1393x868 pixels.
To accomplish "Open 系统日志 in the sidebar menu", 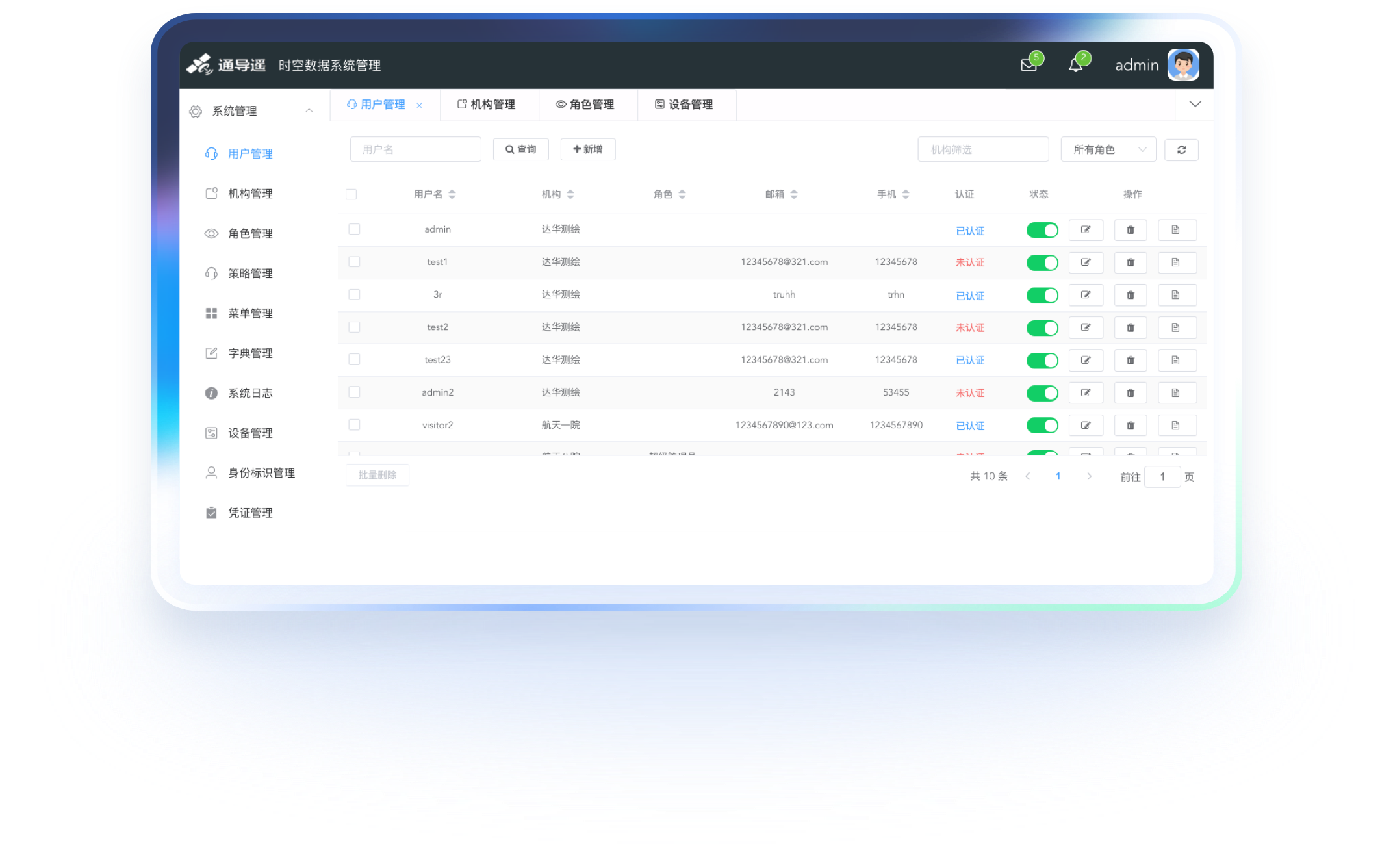I will [250, 393].
